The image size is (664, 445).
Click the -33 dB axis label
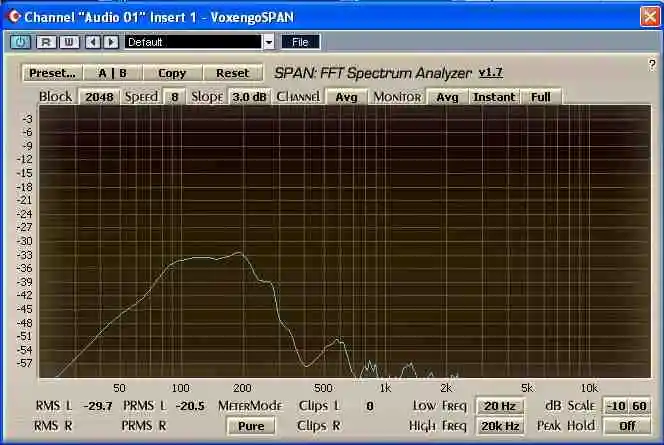[x=25, y=254]
